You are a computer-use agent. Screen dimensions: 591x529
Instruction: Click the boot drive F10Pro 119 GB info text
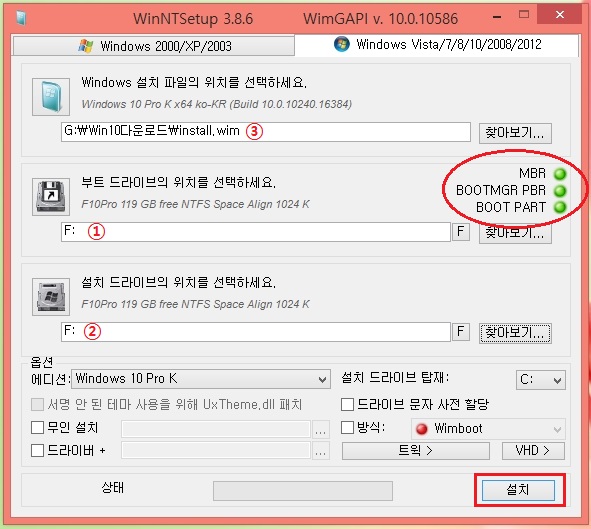(x=195, y=204)
